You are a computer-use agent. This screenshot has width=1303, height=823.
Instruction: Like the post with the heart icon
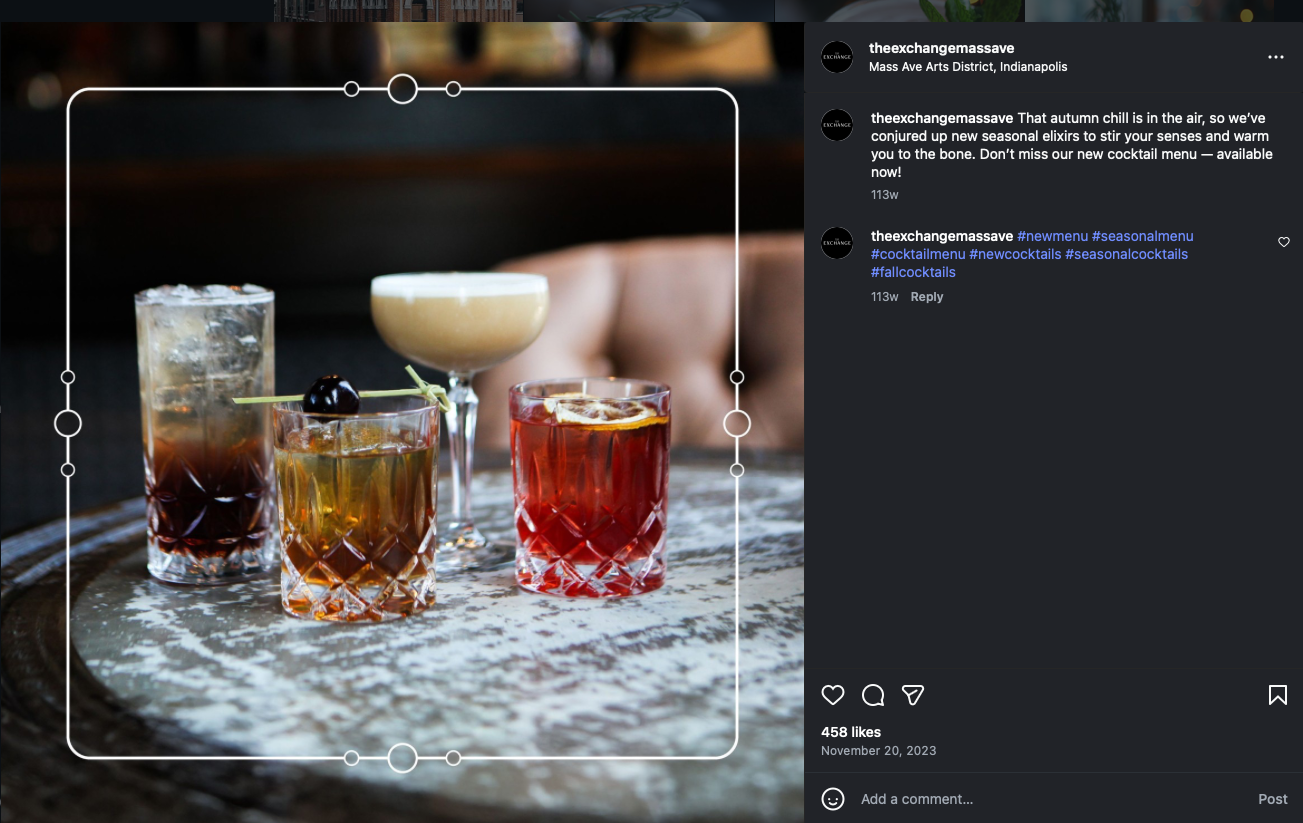[833, 695]
